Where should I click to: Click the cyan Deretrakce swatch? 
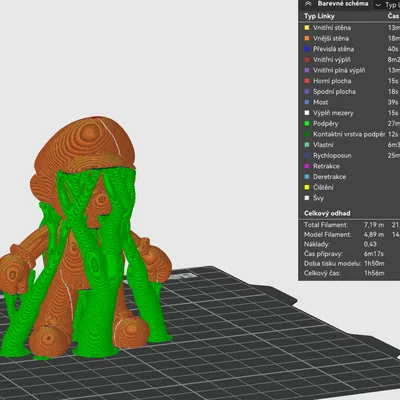307,177
